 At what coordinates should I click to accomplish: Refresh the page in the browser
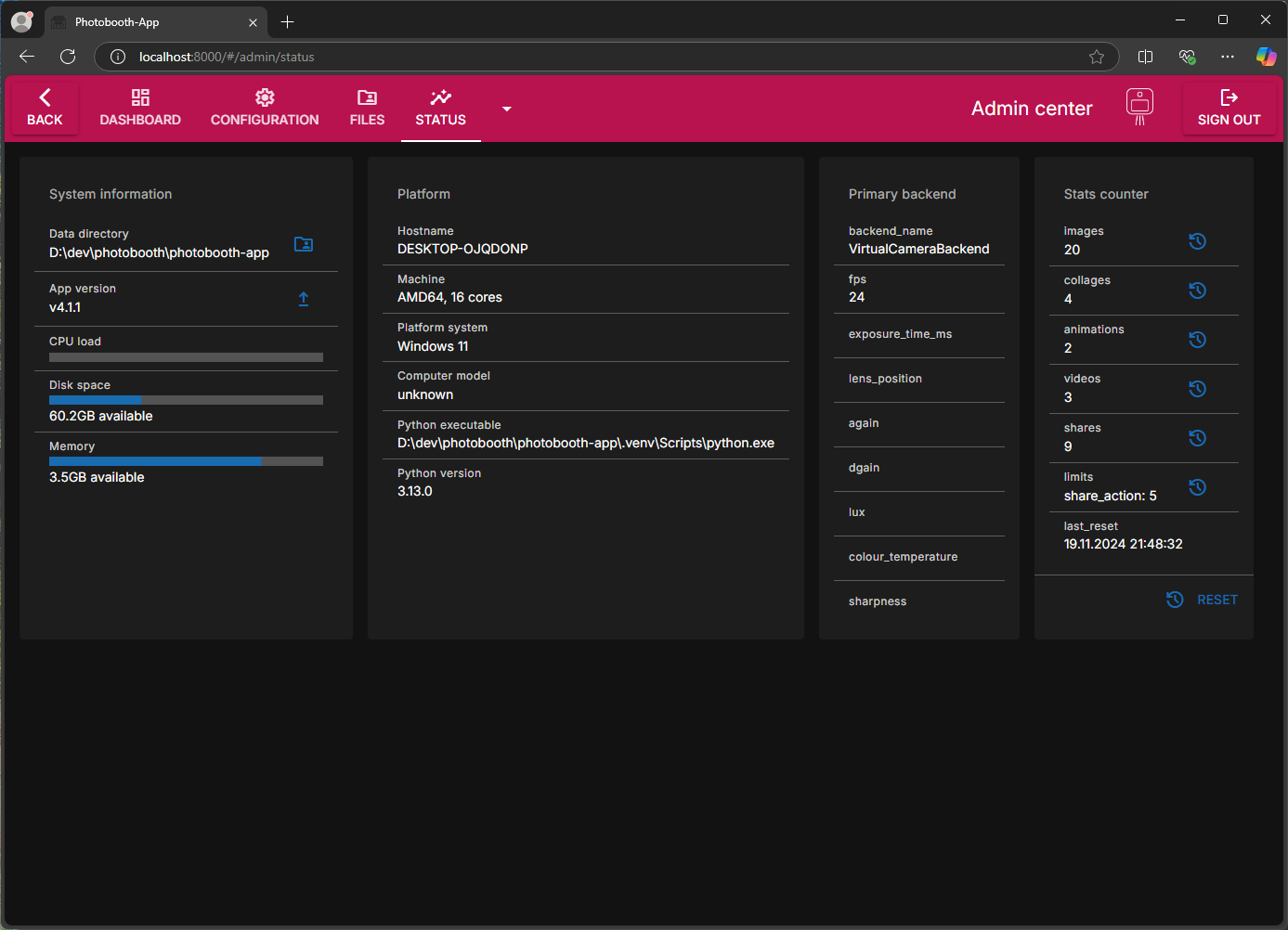click(68, 57)
